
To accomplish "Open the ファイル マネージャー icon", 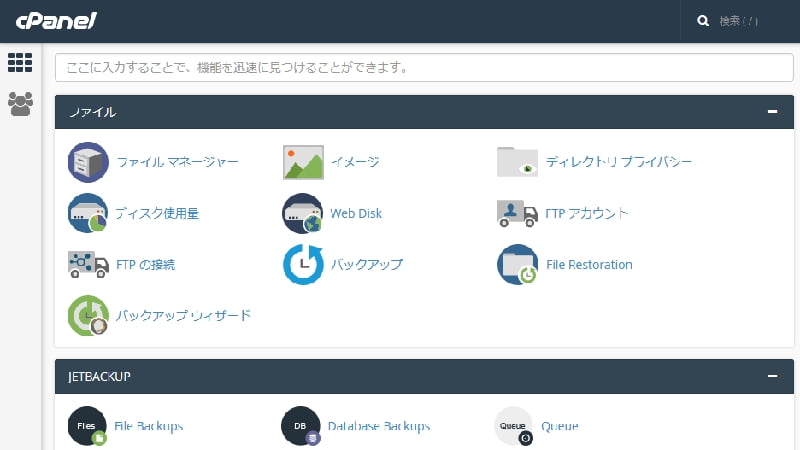I will pos(88,162).
